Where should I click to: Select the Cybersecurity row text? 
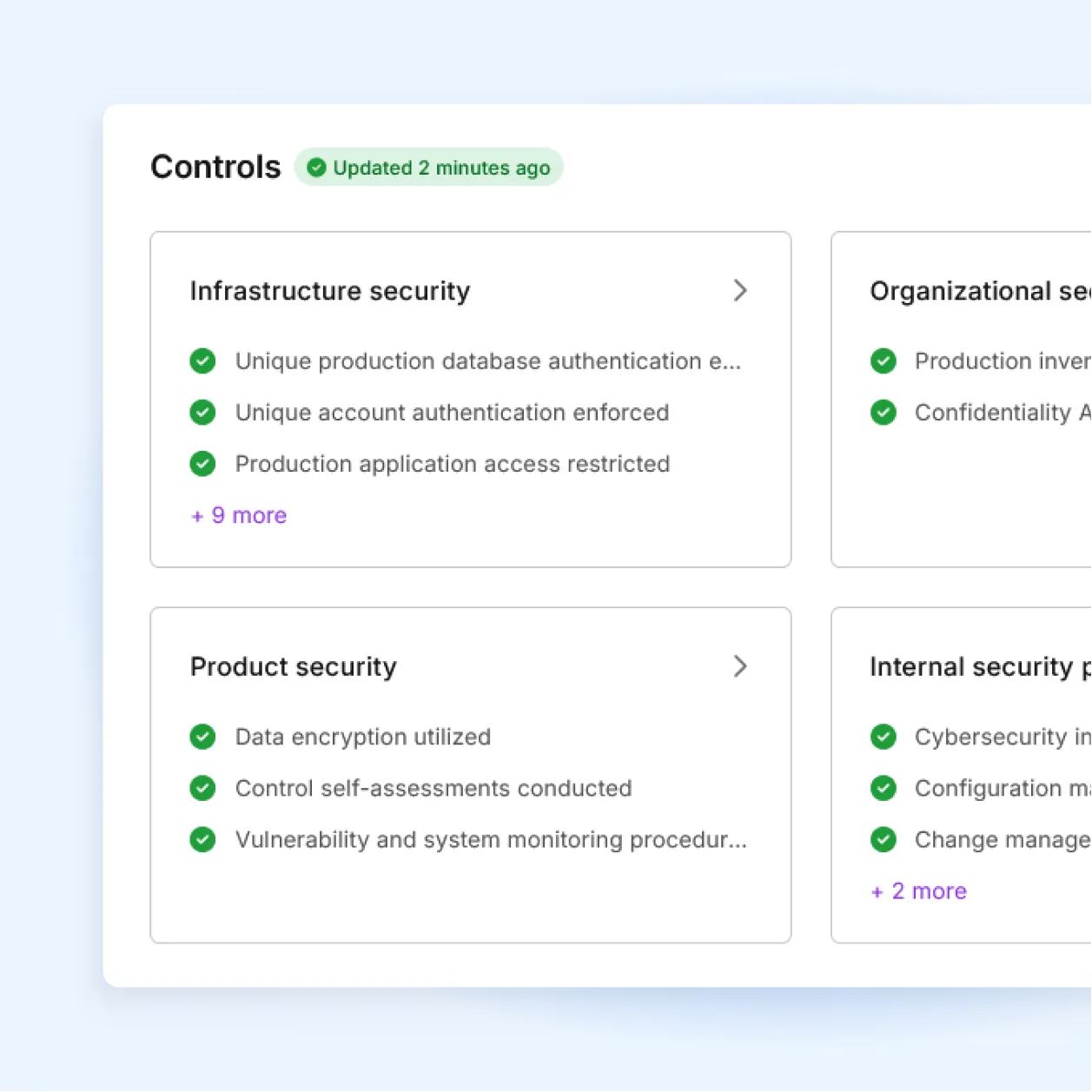(x=1003, y=737)
